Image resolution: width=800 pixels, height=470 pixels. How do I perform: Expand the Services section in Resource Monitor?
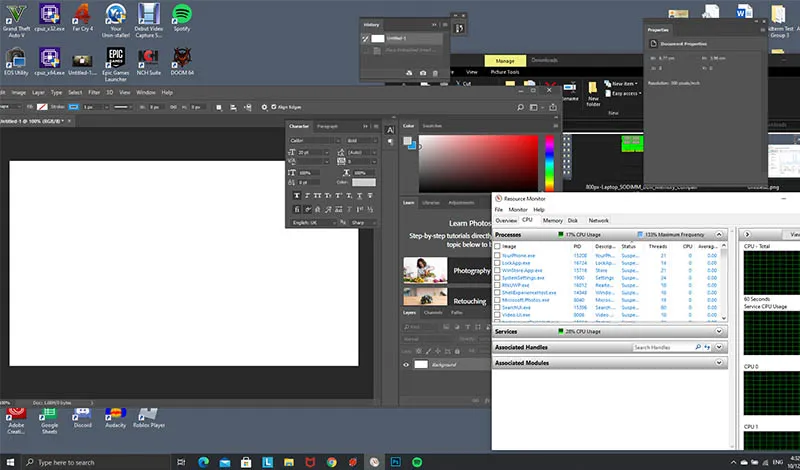click(x=721, y=331)
